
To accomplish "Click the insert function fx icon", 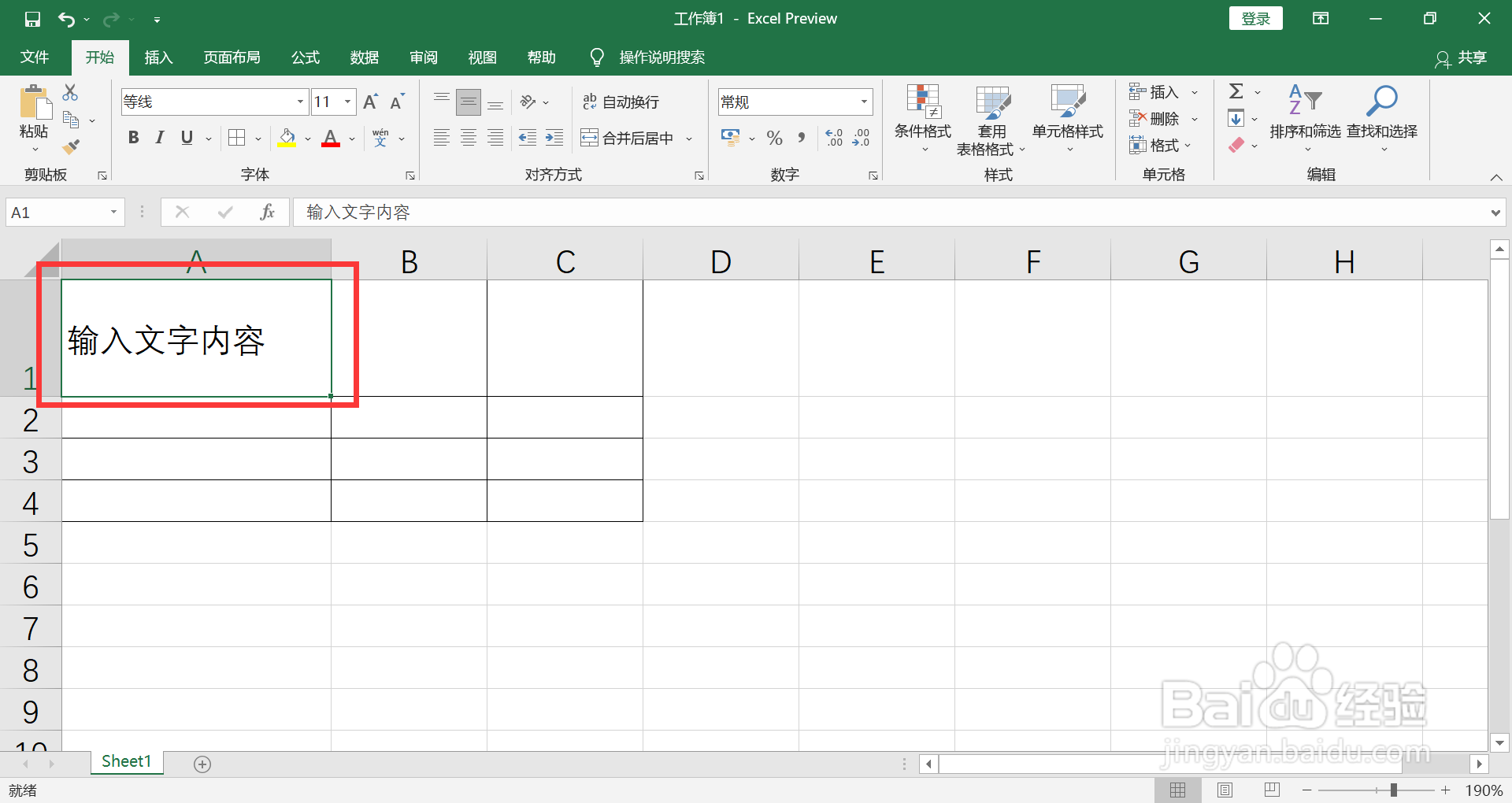I will click(268, 212).
